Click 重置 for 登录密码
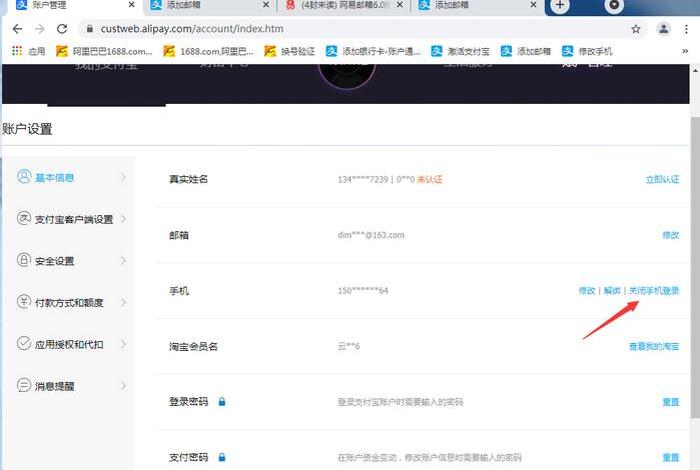The height and width of the screenshot is (470, 700). [x=671, y=402]
